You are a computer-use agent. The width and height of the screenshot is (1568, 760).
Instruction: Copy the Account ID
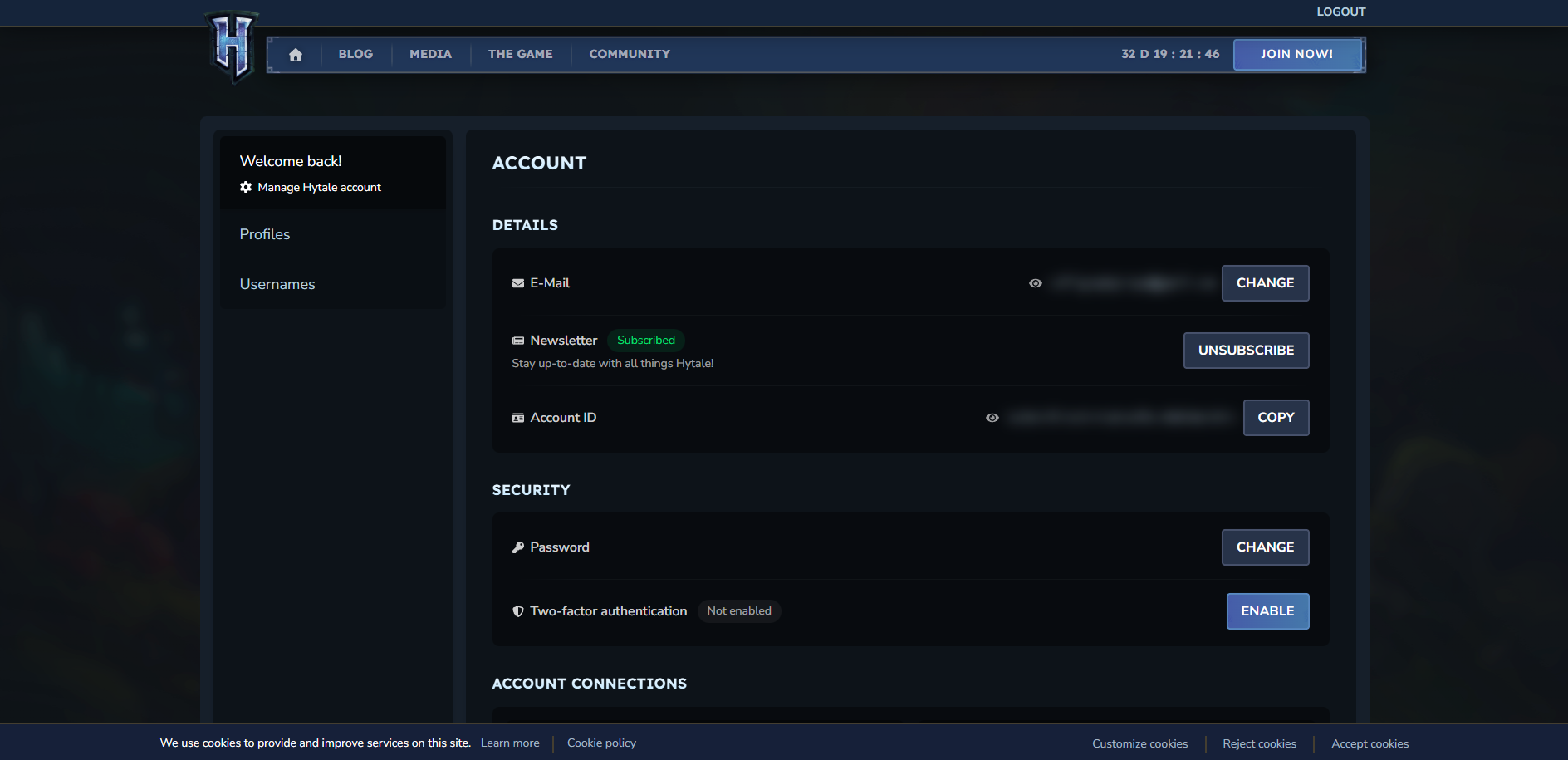tap(1275, 418)
